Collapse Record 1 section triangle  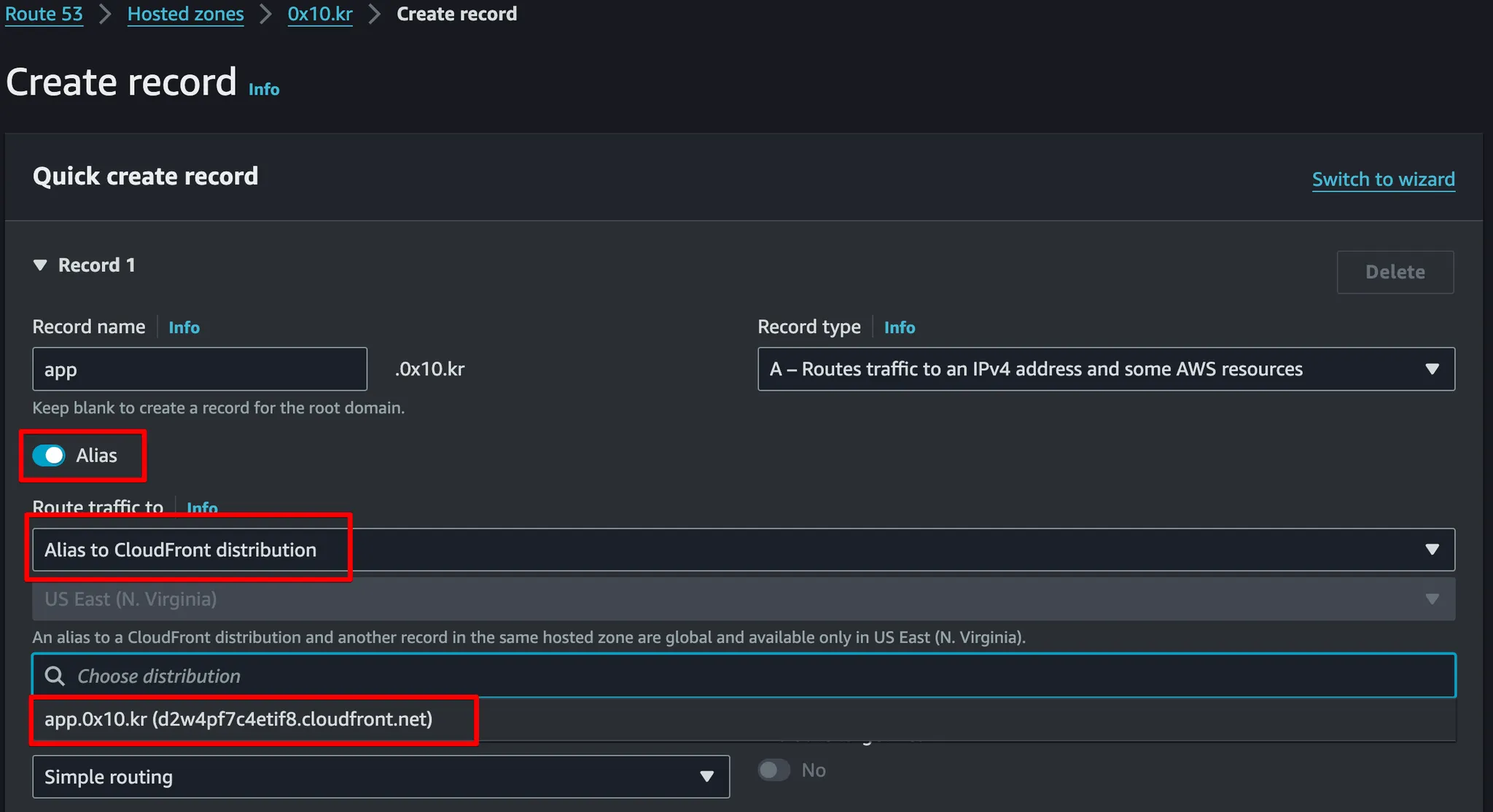[40, 265]
